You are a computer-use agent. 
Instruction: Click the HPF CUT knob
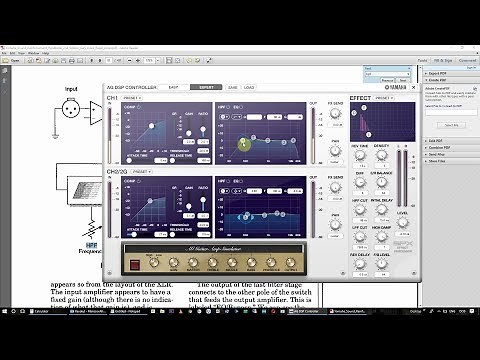pos(360,210)
